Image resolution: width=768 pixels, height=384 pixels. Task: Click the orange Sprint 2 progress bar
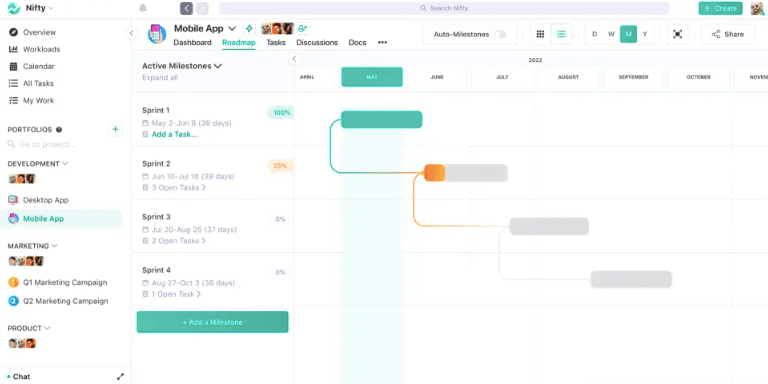point(434,173)
